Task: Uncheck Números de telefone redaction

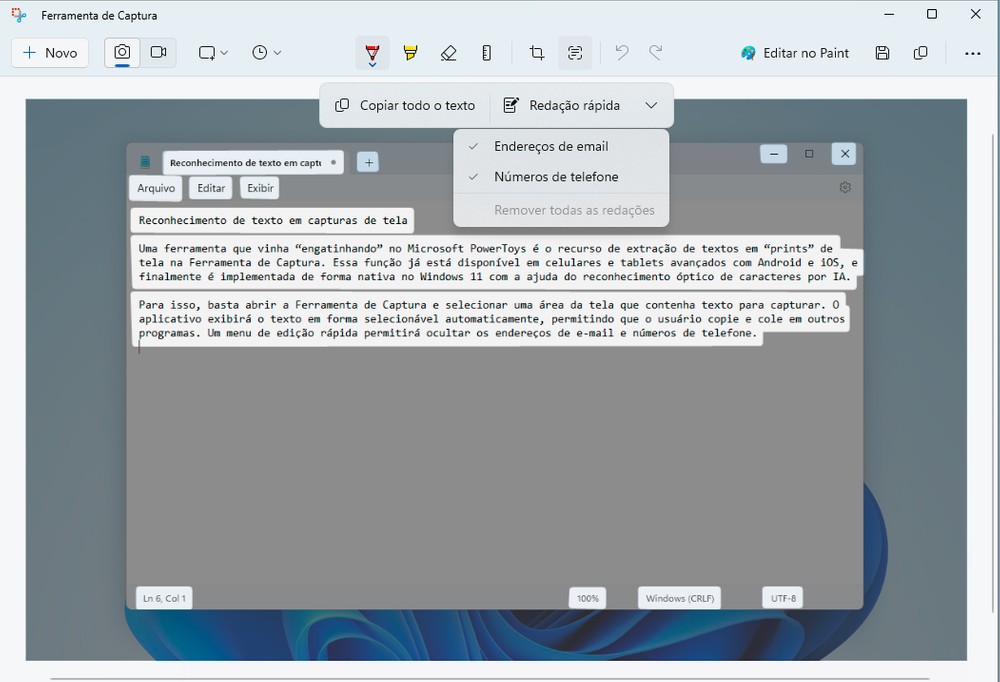Action: click(561, 177)
